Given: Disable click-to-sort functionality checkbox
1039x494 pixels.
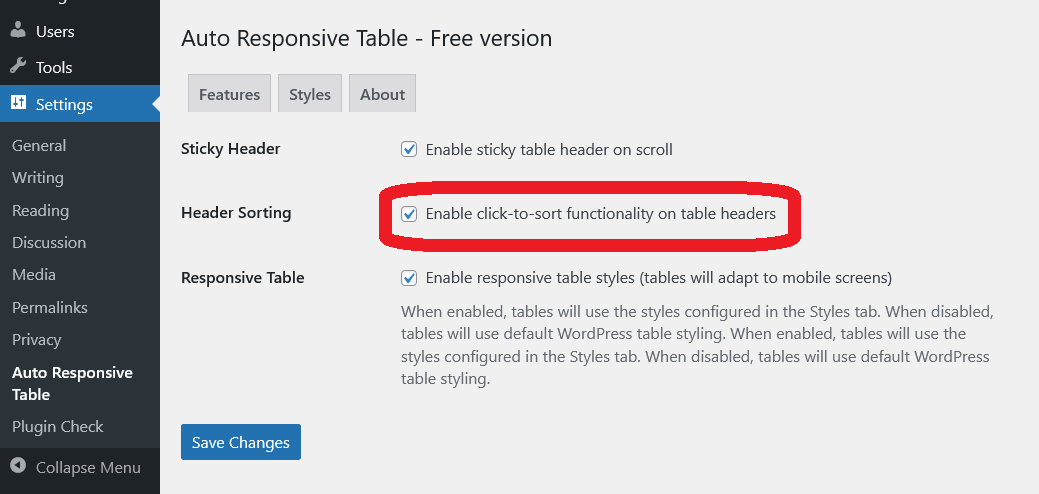Looking at the screenshot, I should 409,214.
